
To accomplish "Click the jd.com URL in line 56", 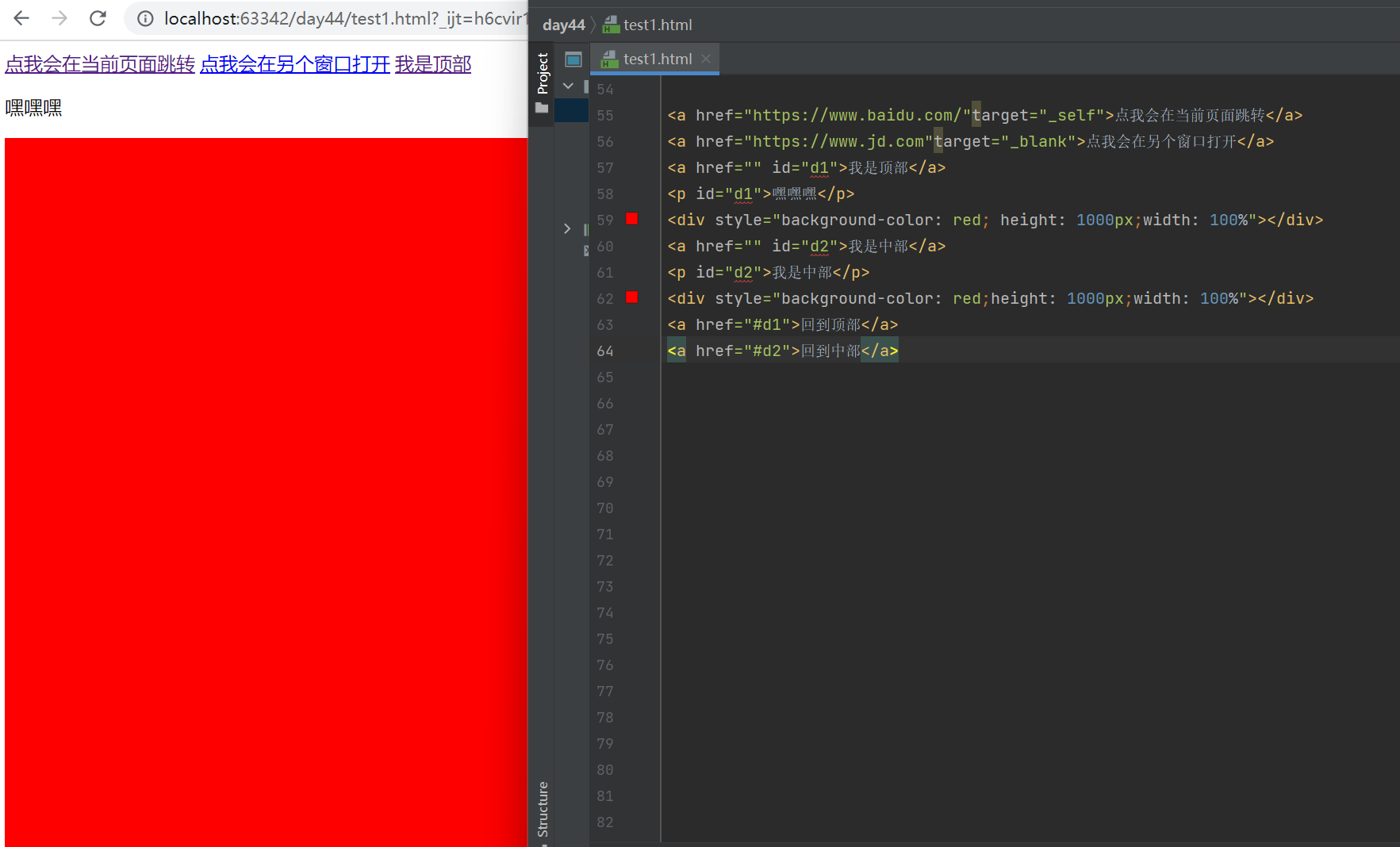I will (x=838, y=141).
